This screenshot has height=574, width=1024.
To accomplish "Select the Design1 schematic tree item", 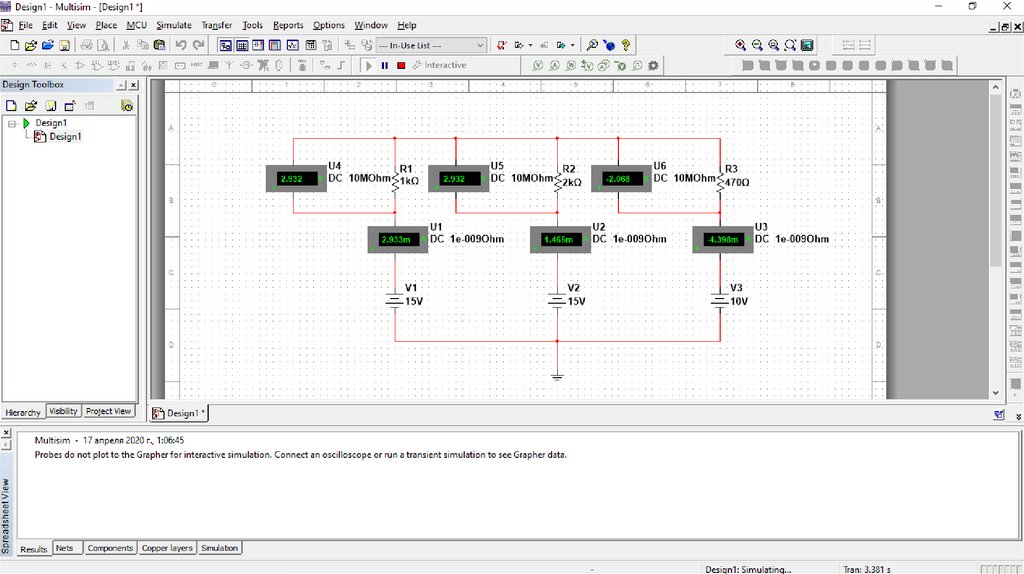I will [x=64, y=137].
